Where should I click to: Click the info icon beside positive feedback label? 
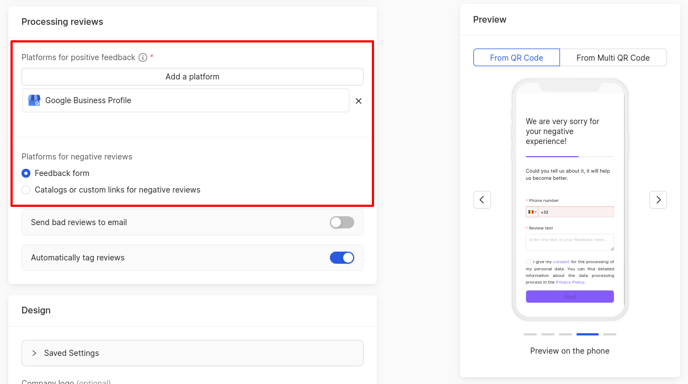tap(143, 57)
